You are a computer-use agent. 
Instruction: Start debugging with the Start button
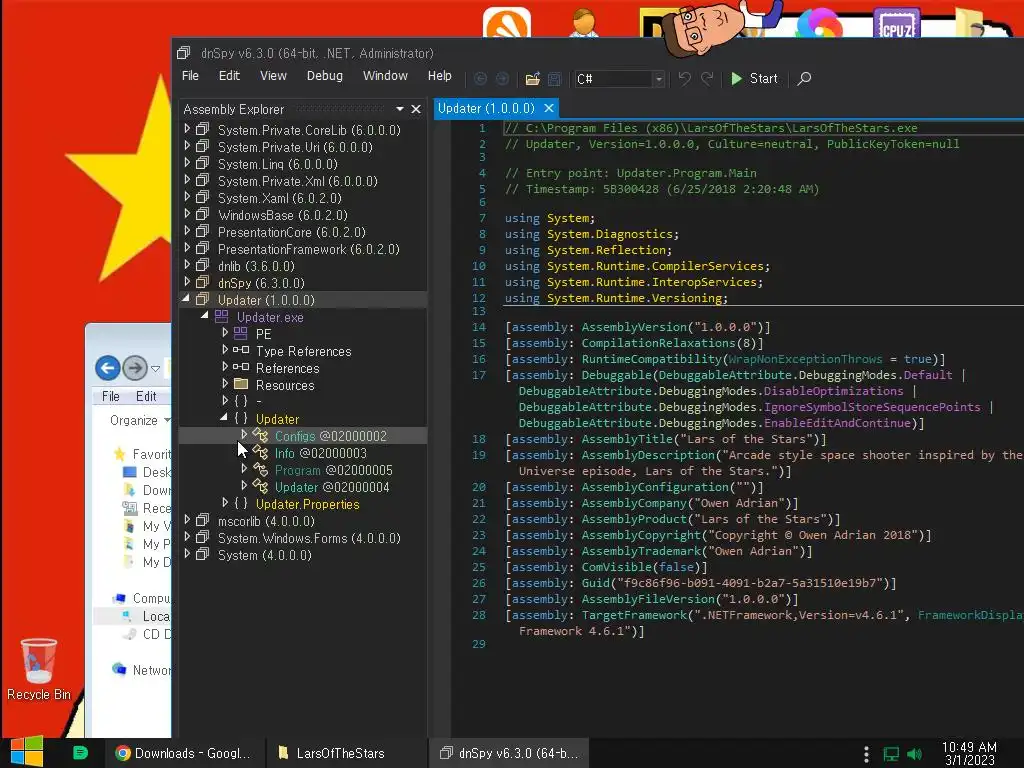tap(754, 78)
